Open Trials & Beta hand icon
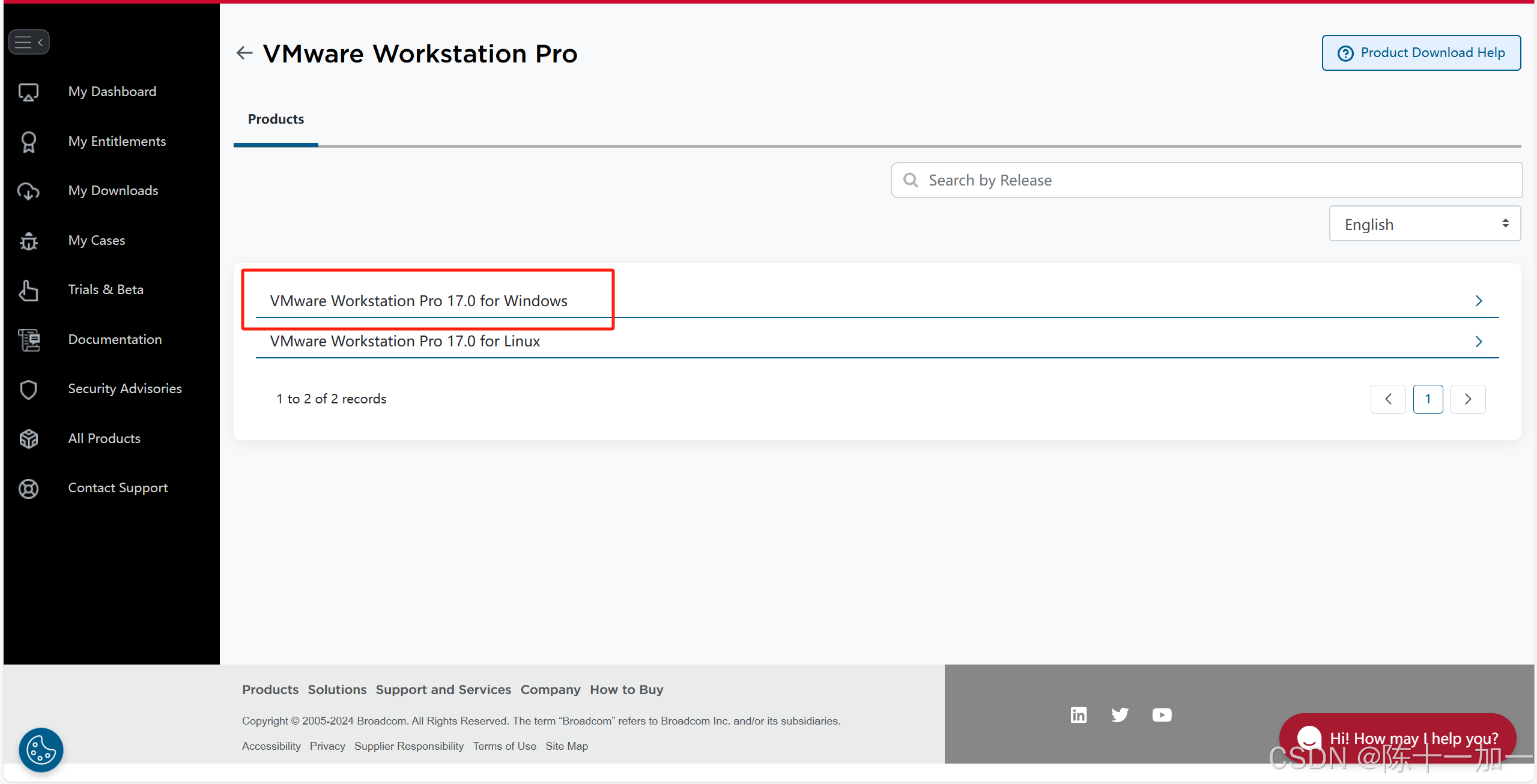The height and width of the screenshot is (784, 1537). 28,290
